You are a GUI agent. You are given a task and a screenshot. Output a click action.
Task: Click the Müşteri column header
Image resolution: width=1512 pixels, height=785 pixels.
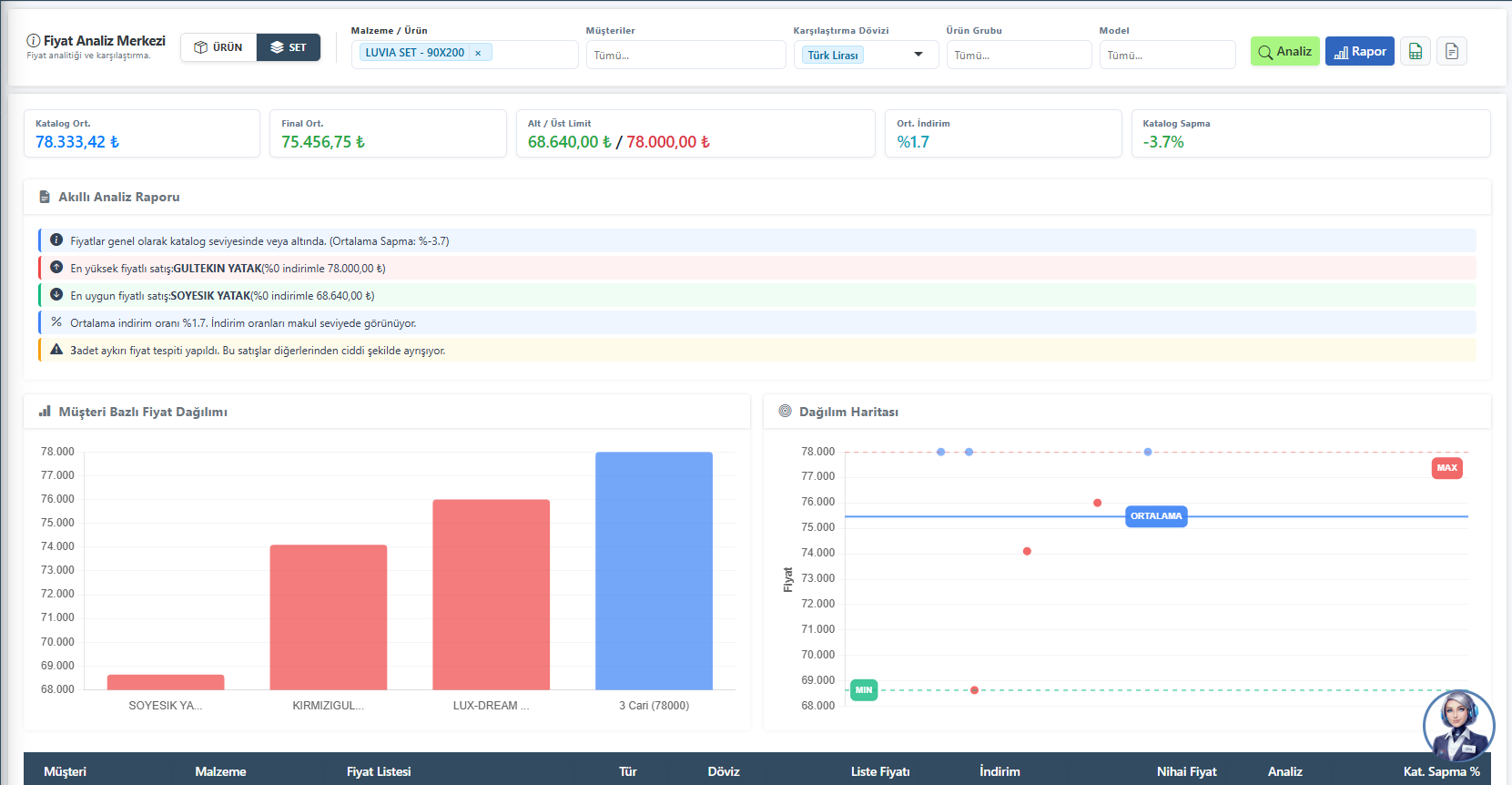[66, 771]
